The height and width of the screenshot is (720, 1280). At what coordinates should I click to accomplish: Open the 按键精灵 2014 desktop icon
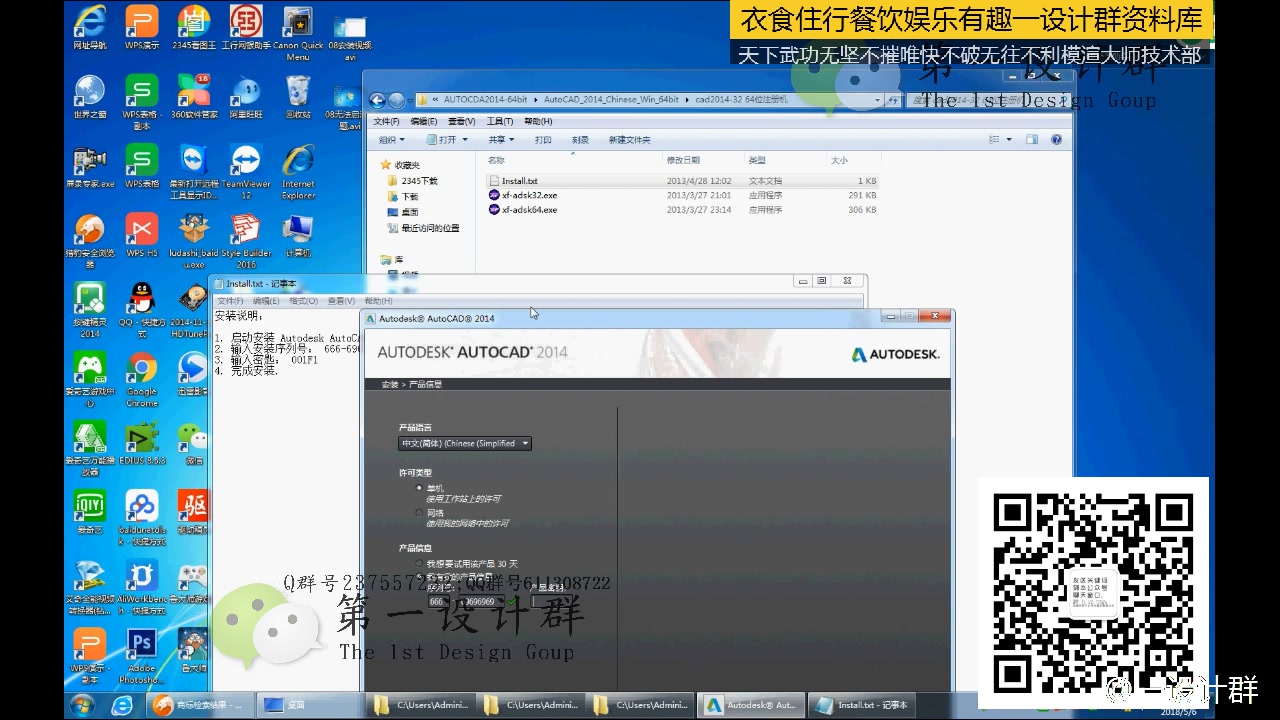coord(90,310)
